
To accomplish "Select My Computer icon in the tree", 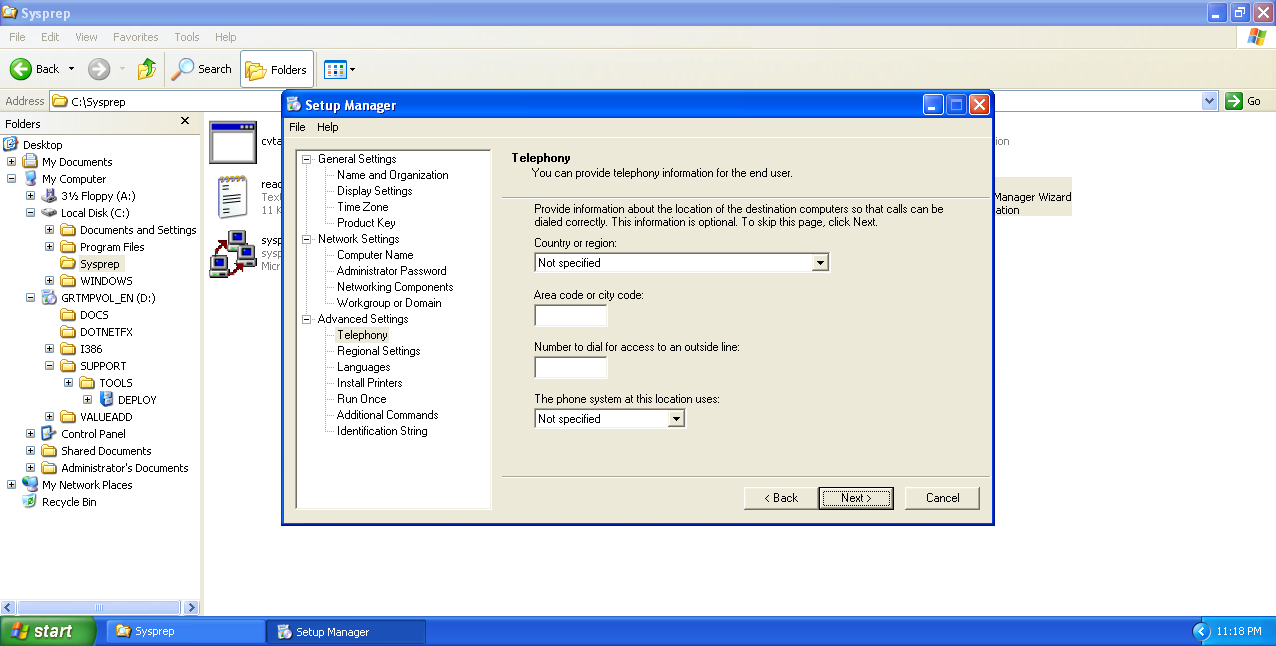I will [x=31, y=179].
